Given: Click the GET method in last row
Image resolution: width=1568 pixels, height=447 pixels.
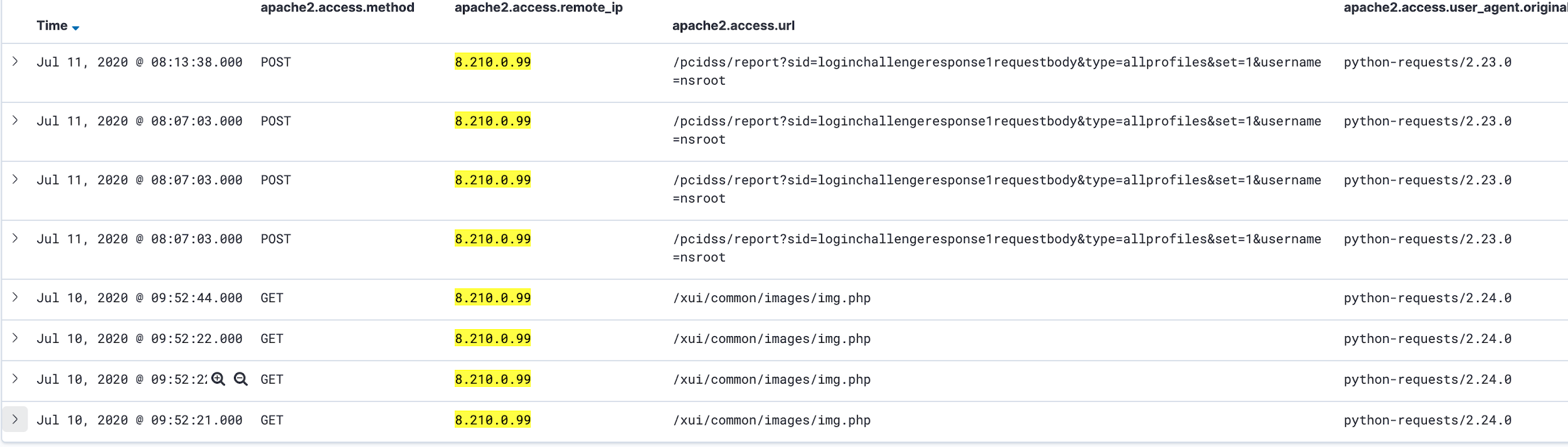Looking at the screenshot, I should 272,420.
